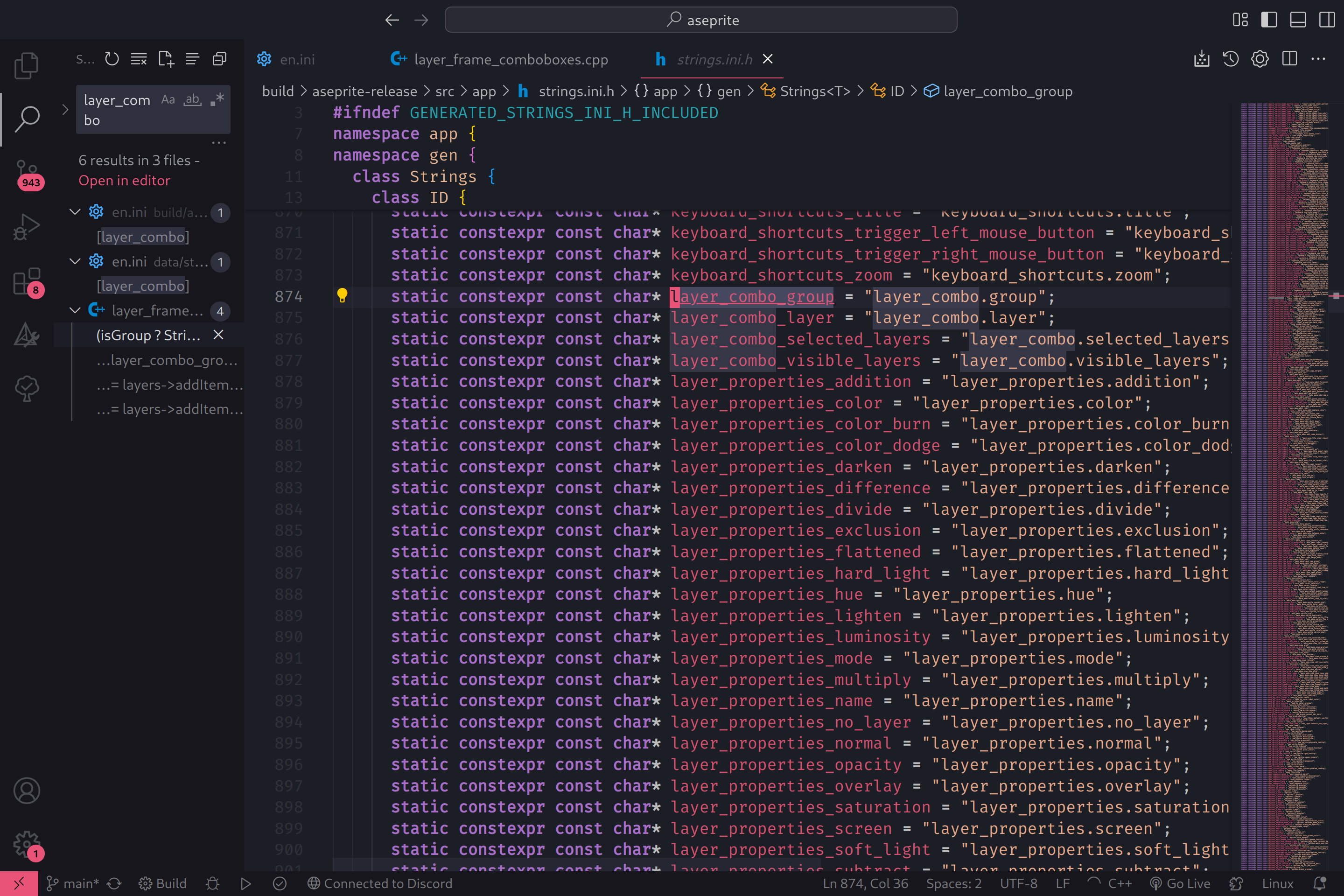Toggle search details ellipsis

pyautogui.click(x=219, y=142)
